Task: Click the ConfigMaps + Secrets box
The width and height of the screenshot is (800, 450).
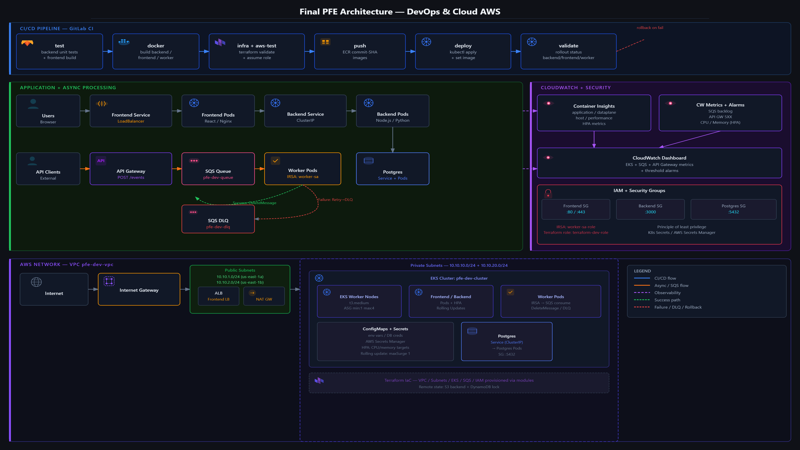Action: (x=385, y=341)
